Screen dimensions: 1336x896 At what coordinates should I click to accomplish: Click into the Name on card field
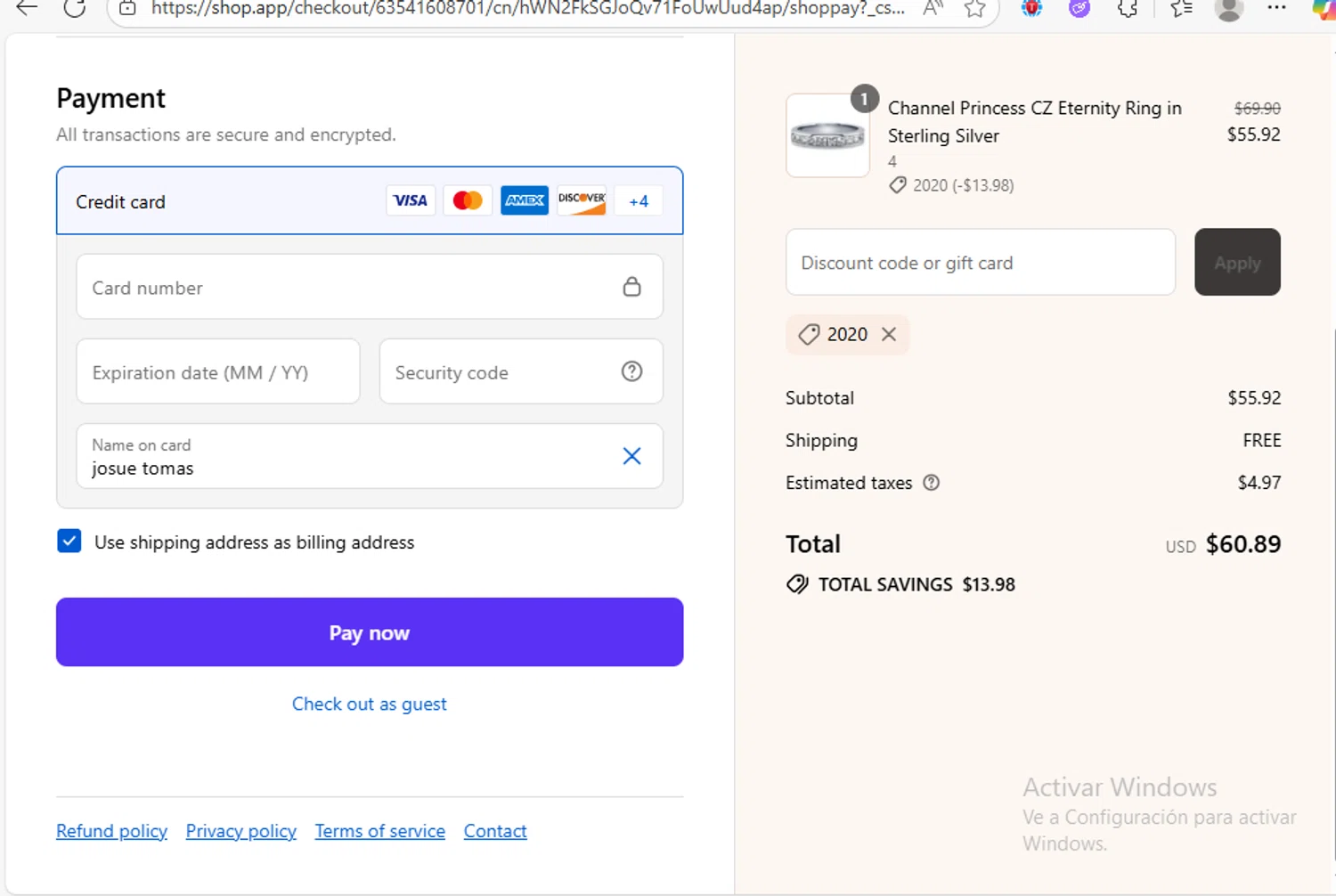(x=370, y=456)
